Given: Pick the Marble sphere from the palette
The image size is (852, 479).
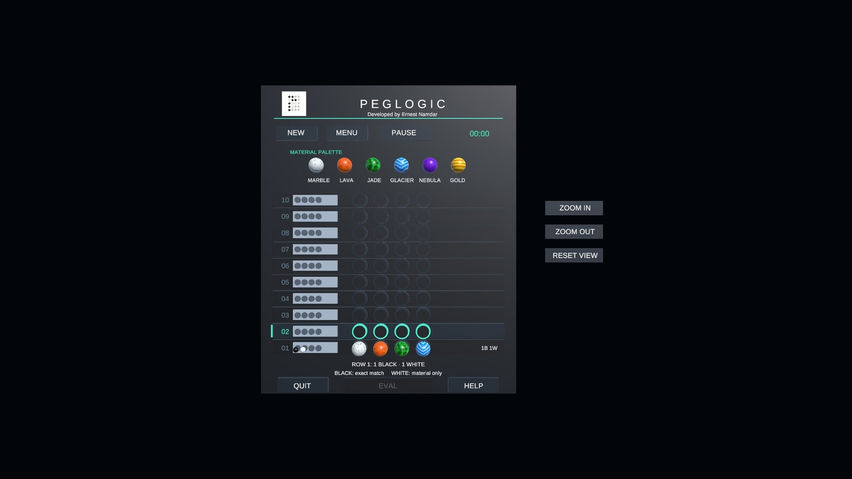Looking at the screenshot, I should [x=316, y=165].
